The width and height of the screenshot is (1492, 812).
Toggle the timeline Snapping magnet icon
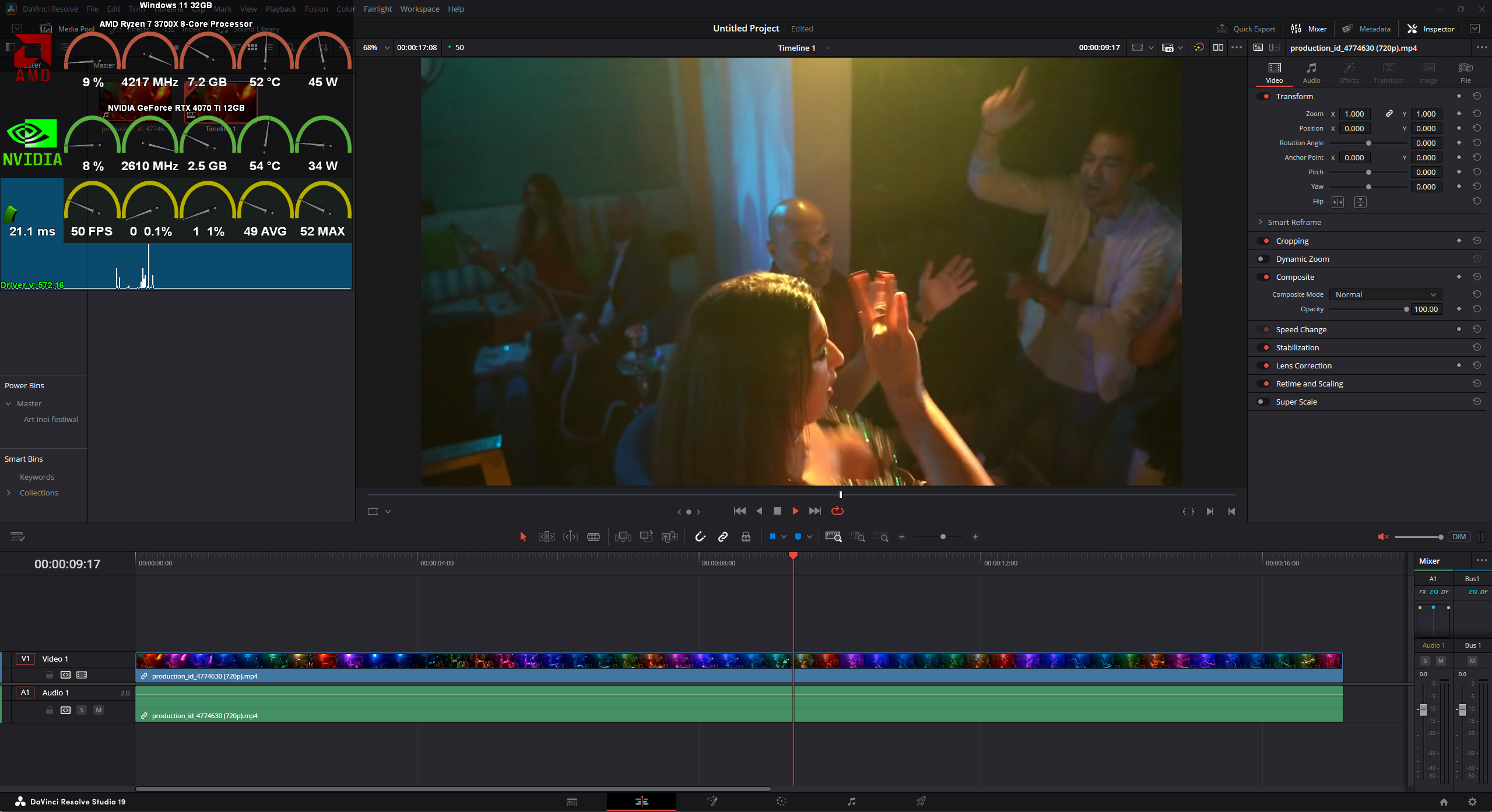click(700, 537)
